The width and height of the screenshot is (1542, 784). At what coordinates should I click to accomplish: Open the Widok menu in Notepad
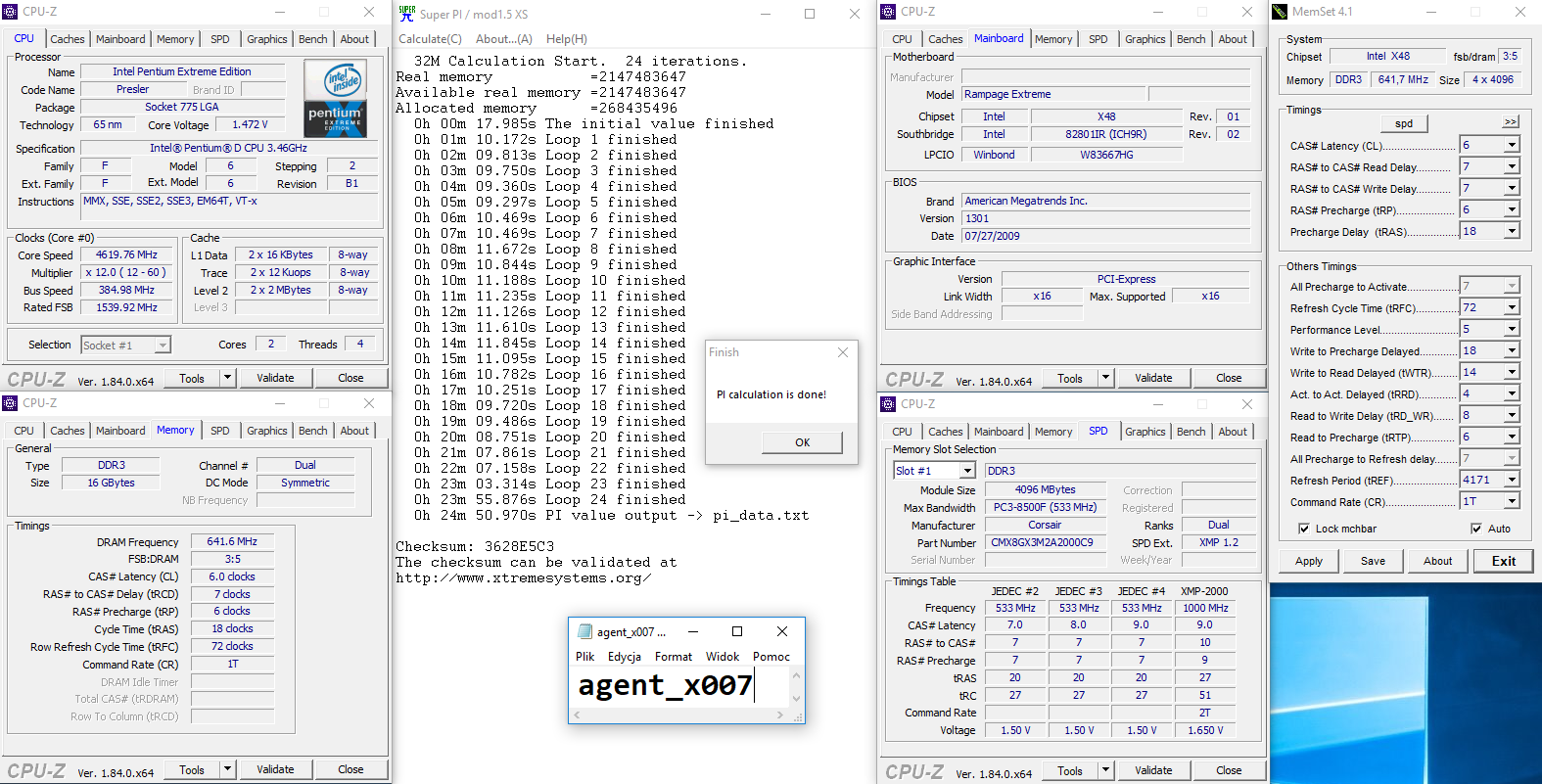[x=723, y=657]
